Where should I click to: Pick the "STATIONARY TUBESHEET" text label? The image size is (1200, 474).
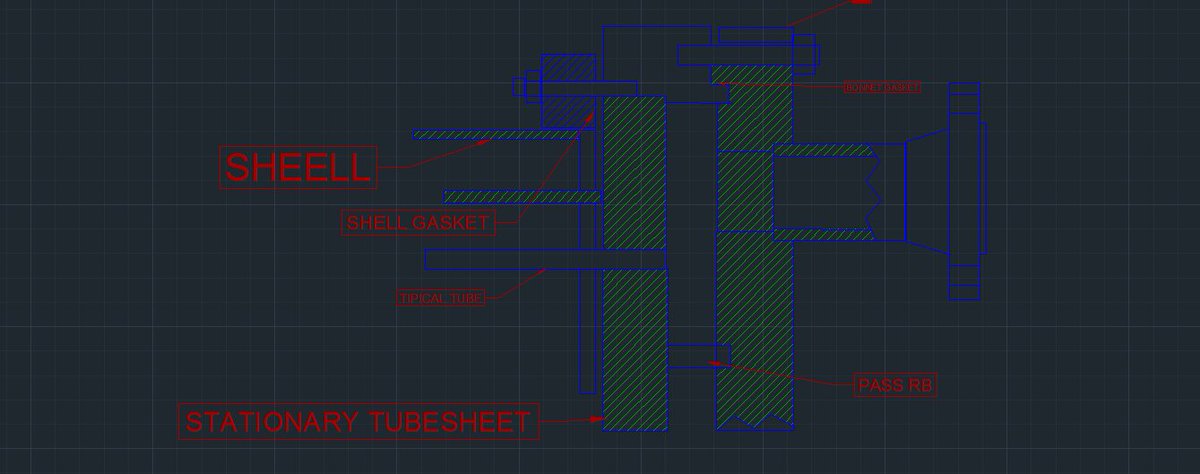tap(358, 422)
